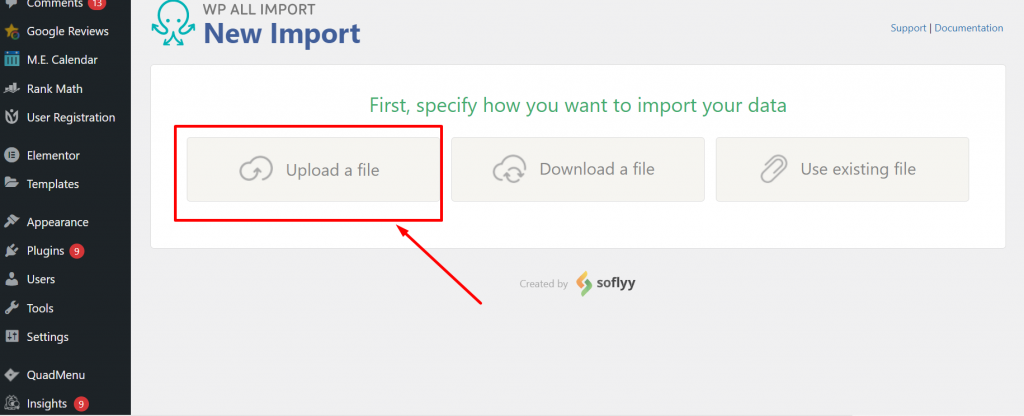Image resolution: width=1024 pixels, height=416 pixels.
Task: Pick Use existing file option
Action: [842, 170]
